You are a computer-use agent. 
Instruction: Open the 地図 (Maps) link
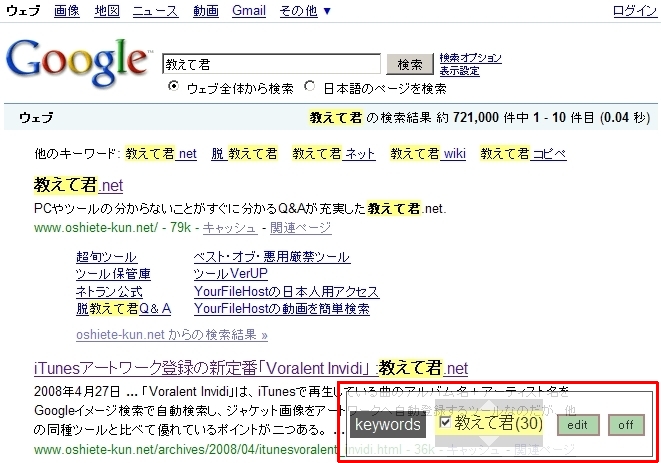point(107,11)
